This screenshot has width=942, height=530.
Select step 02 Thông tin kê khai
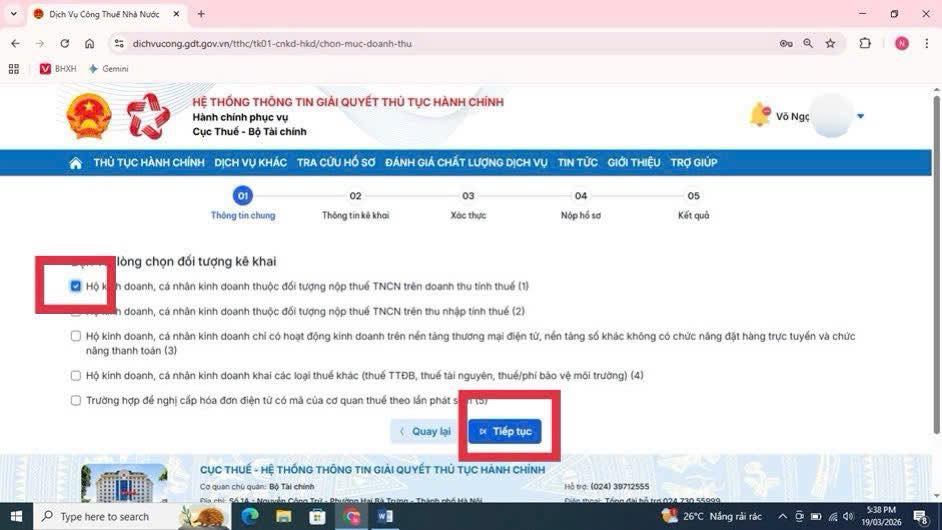coord(356,204)
